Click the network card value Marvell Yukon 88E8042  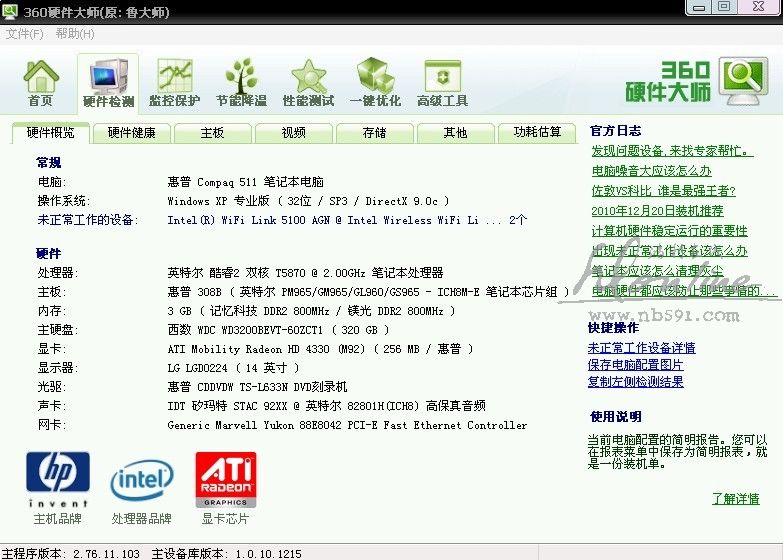[x=347, y=425]
